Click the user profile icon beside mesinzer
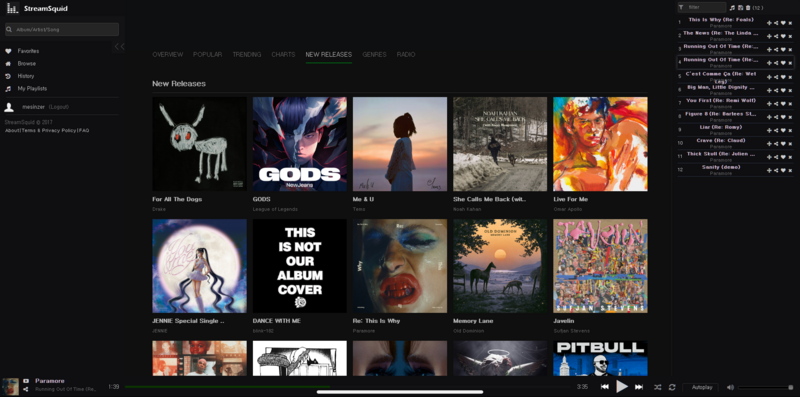The width and height of the screenshot is (800, 397). pos(9,107)
